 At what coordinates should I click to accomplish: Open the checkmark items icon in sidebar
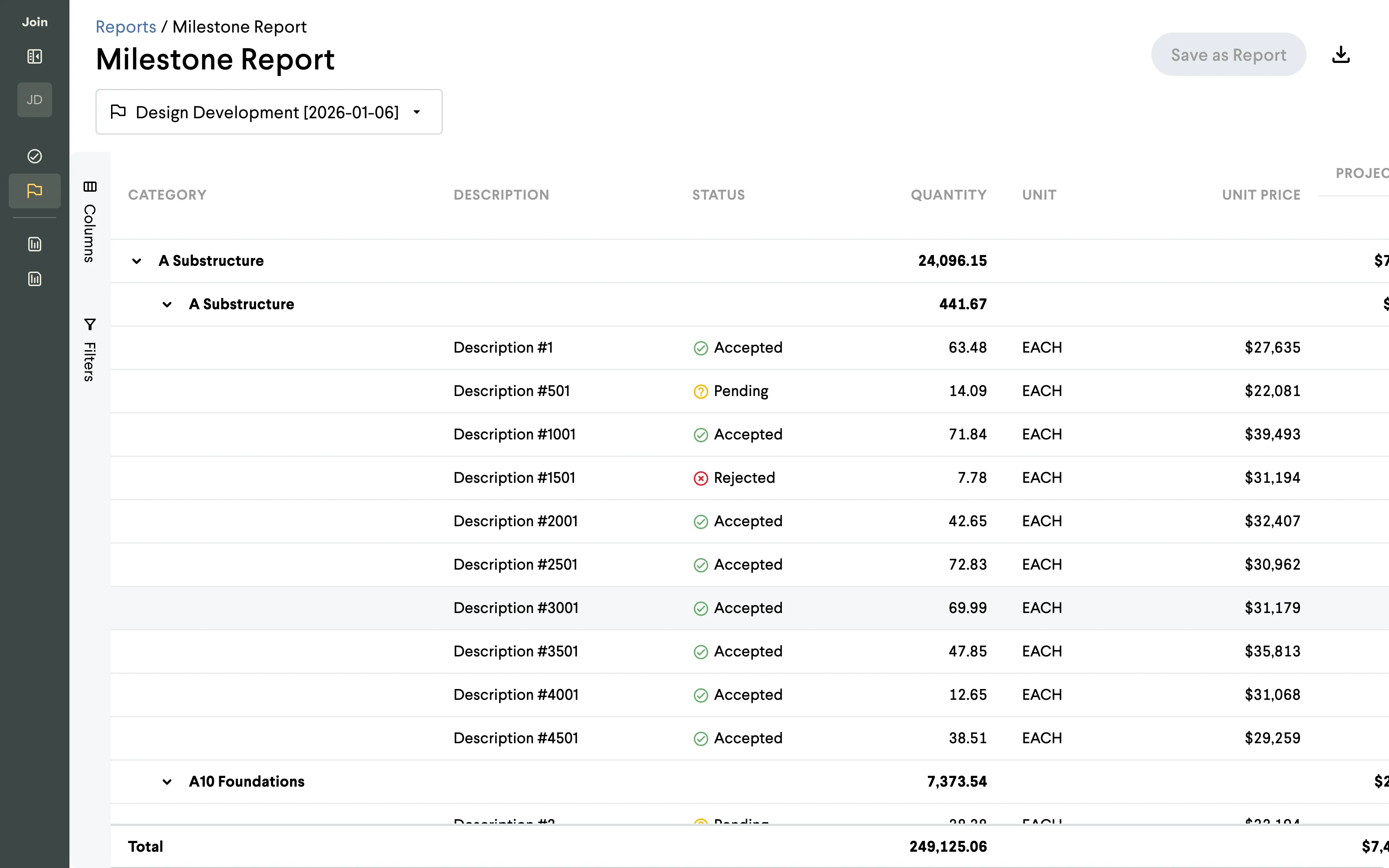click(34, 156)
